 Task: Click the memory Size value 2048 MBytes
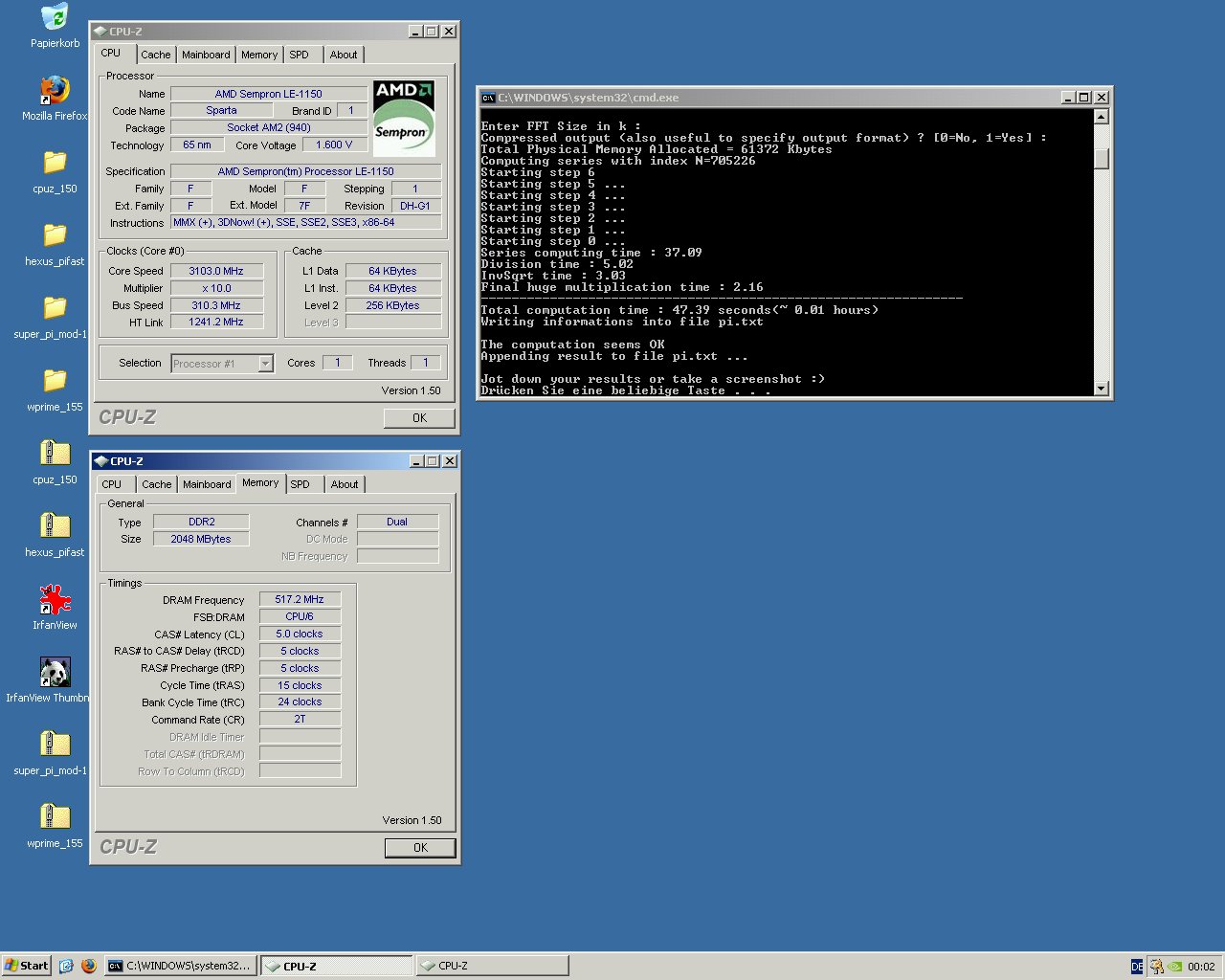coord(202,540)
